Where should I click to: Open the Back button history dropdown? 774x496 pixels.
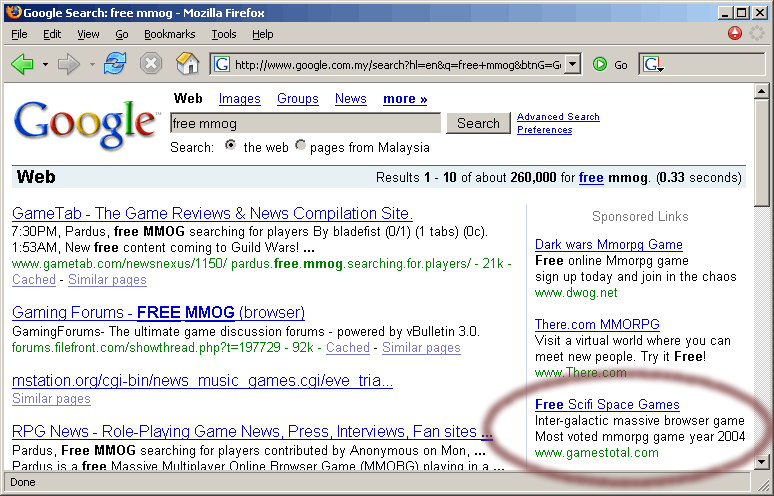click(x=45, y=64)
